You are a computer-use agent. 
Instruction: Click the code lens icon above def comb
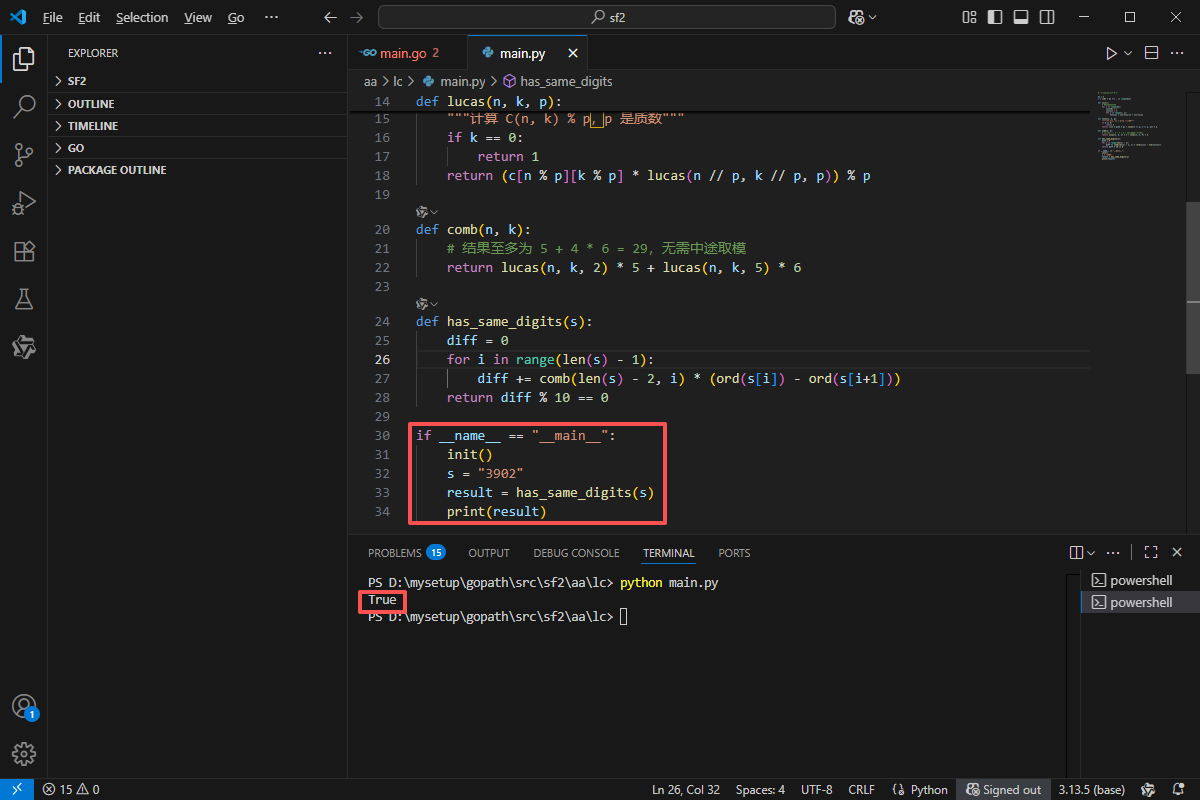click(x=422, y=212)
